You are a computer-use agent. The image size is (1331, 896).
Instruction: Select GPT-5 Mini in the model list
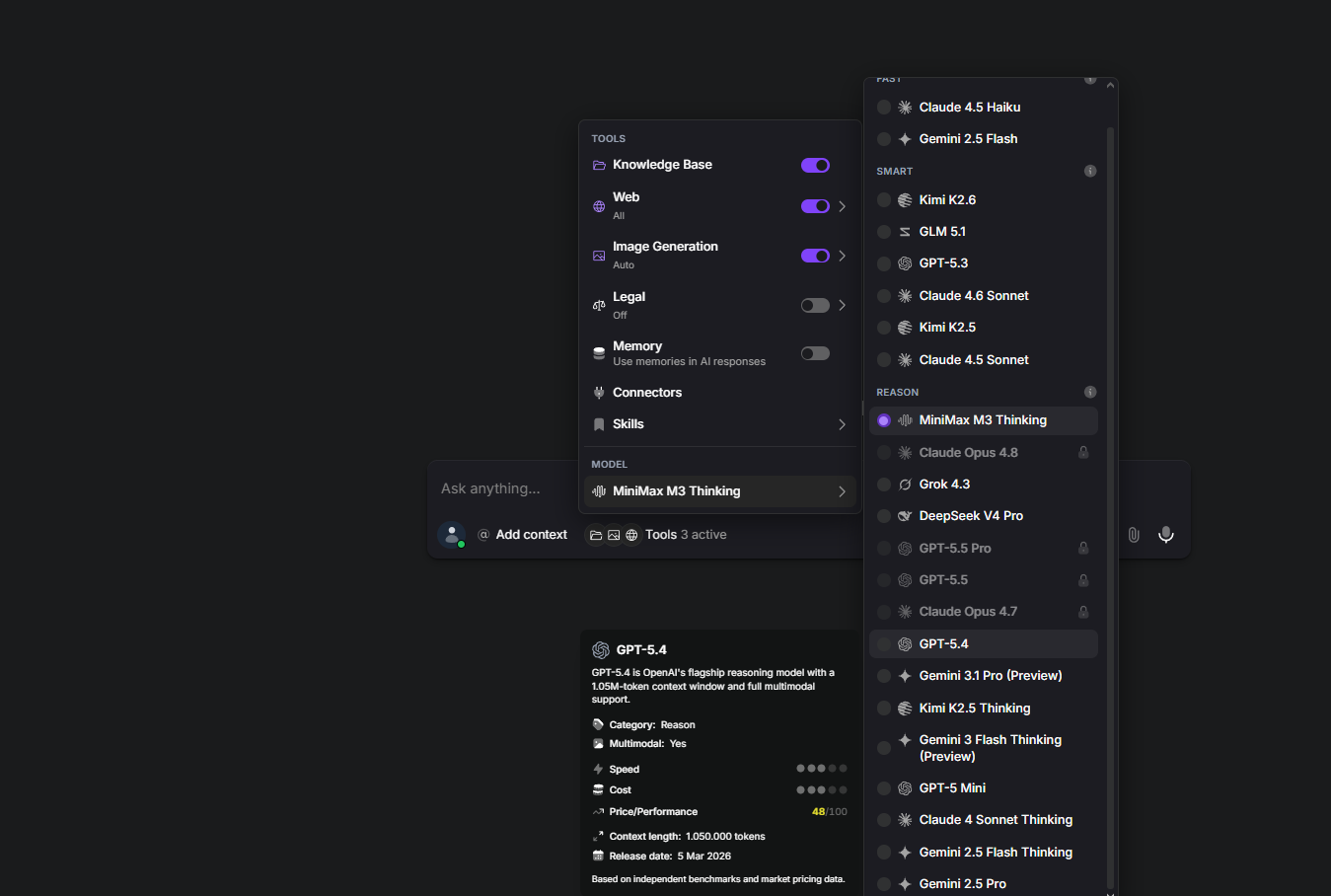point(984,788)
